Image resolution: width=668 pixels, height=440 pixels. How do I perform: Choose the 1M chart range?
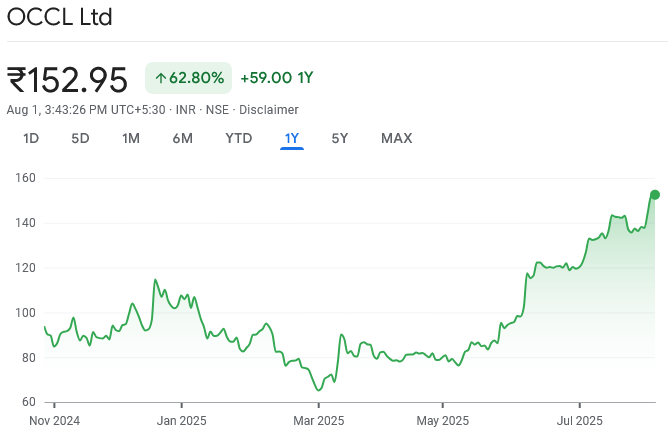[x=130, y=138]
